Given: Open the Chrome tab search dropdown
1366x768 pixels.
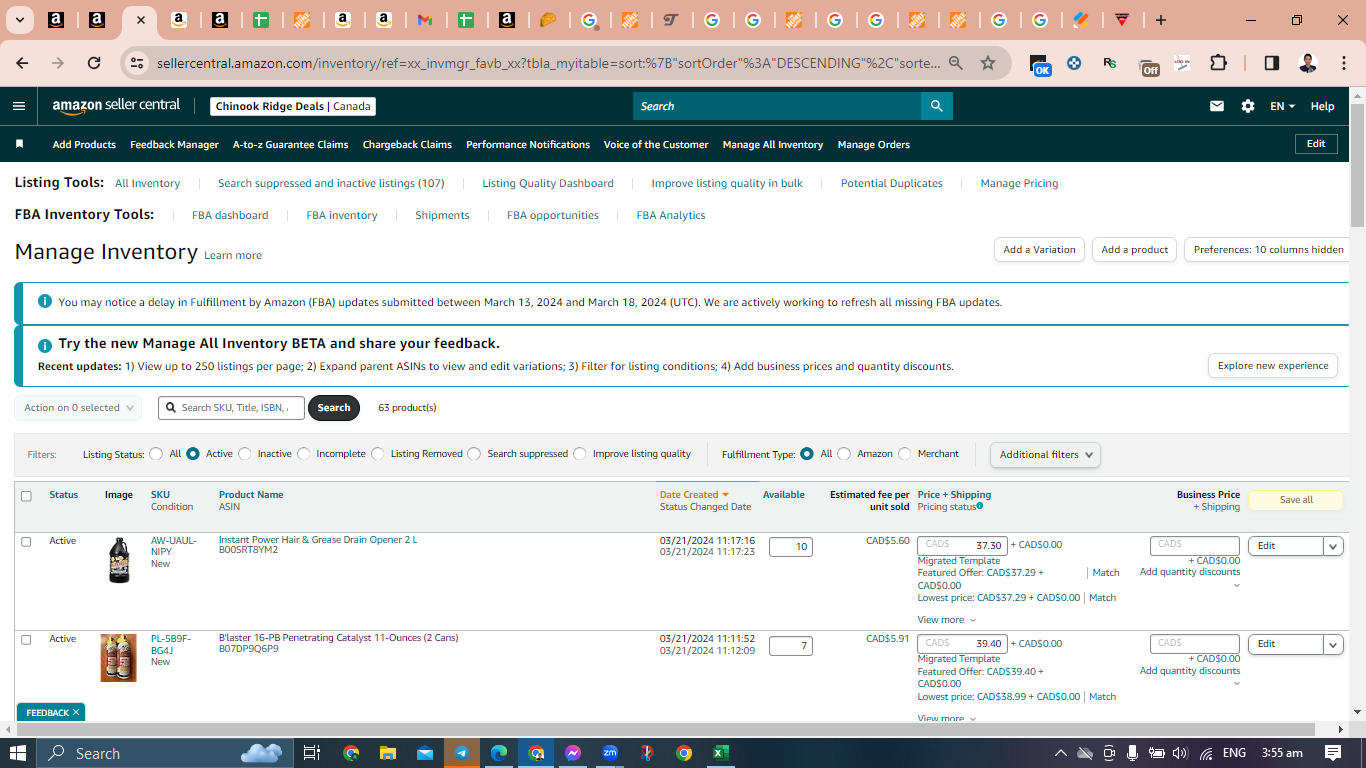Looking at the screenshot, I should click(x=20, y=20).
